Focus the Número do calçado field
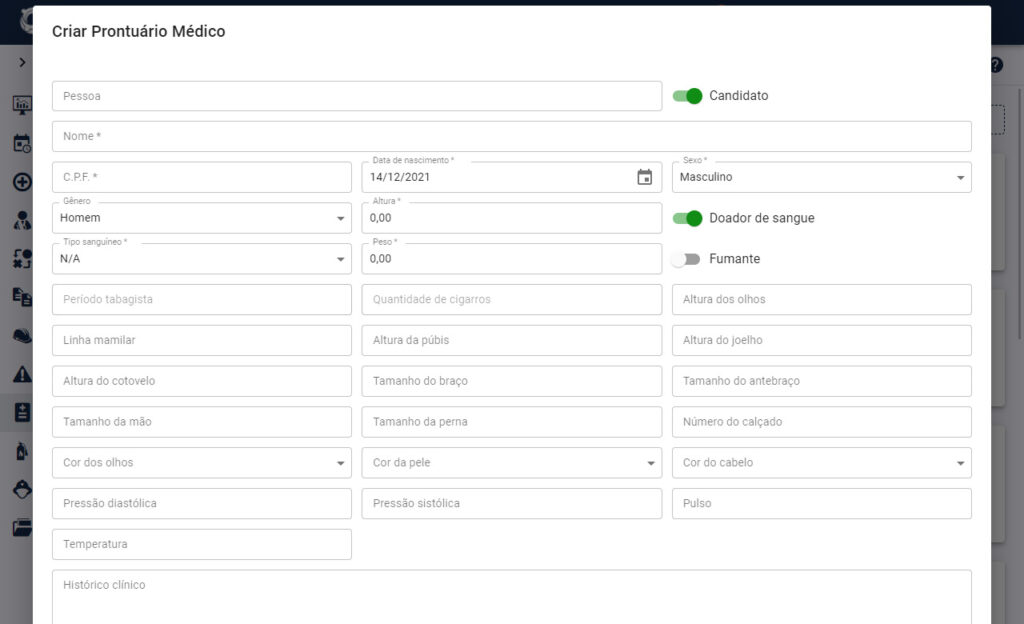 (822, 422)
